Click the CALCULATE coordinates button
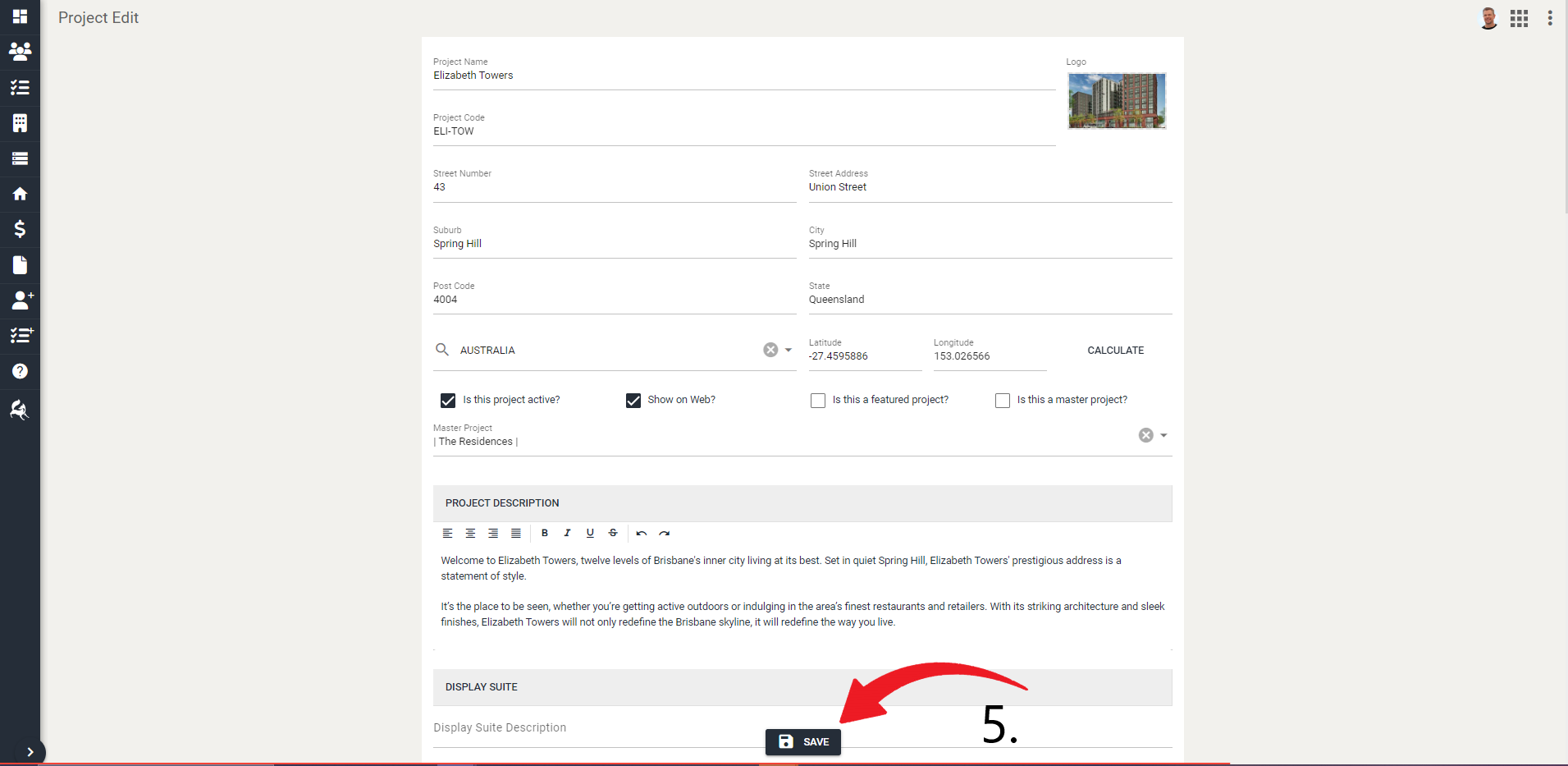 coord(1115,350)
